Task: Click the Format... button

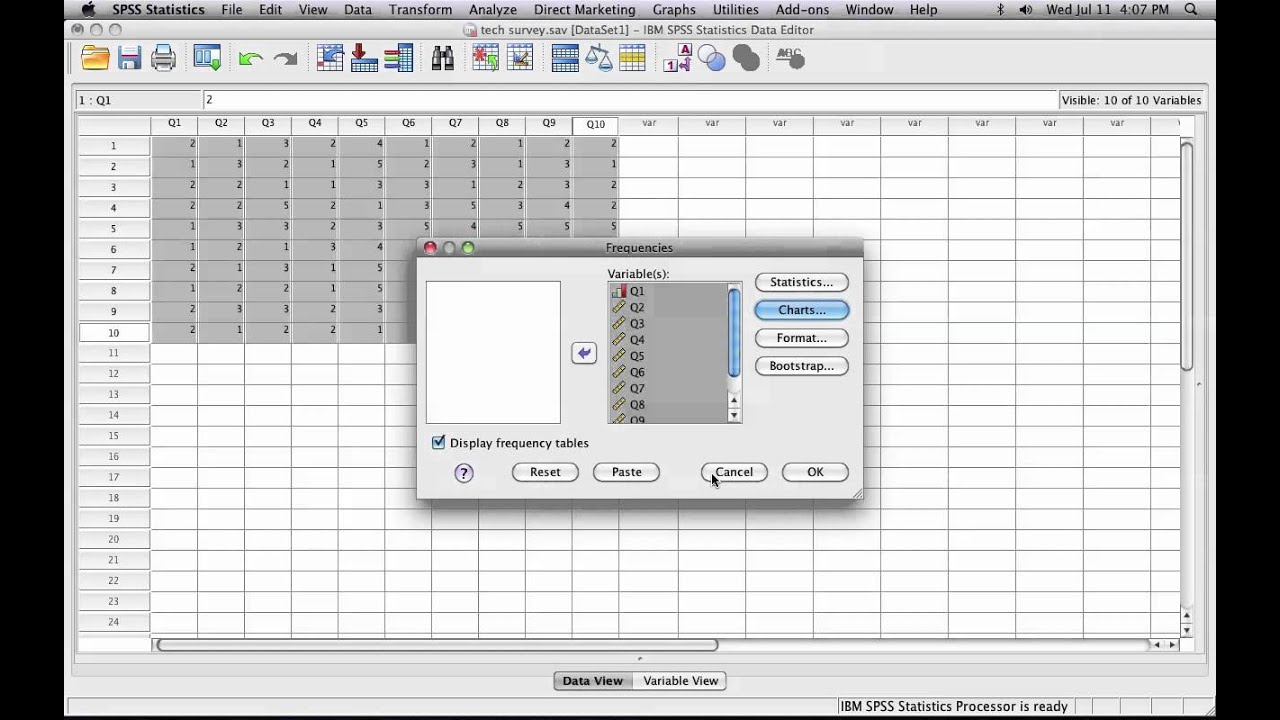Action: coord(801,338)
